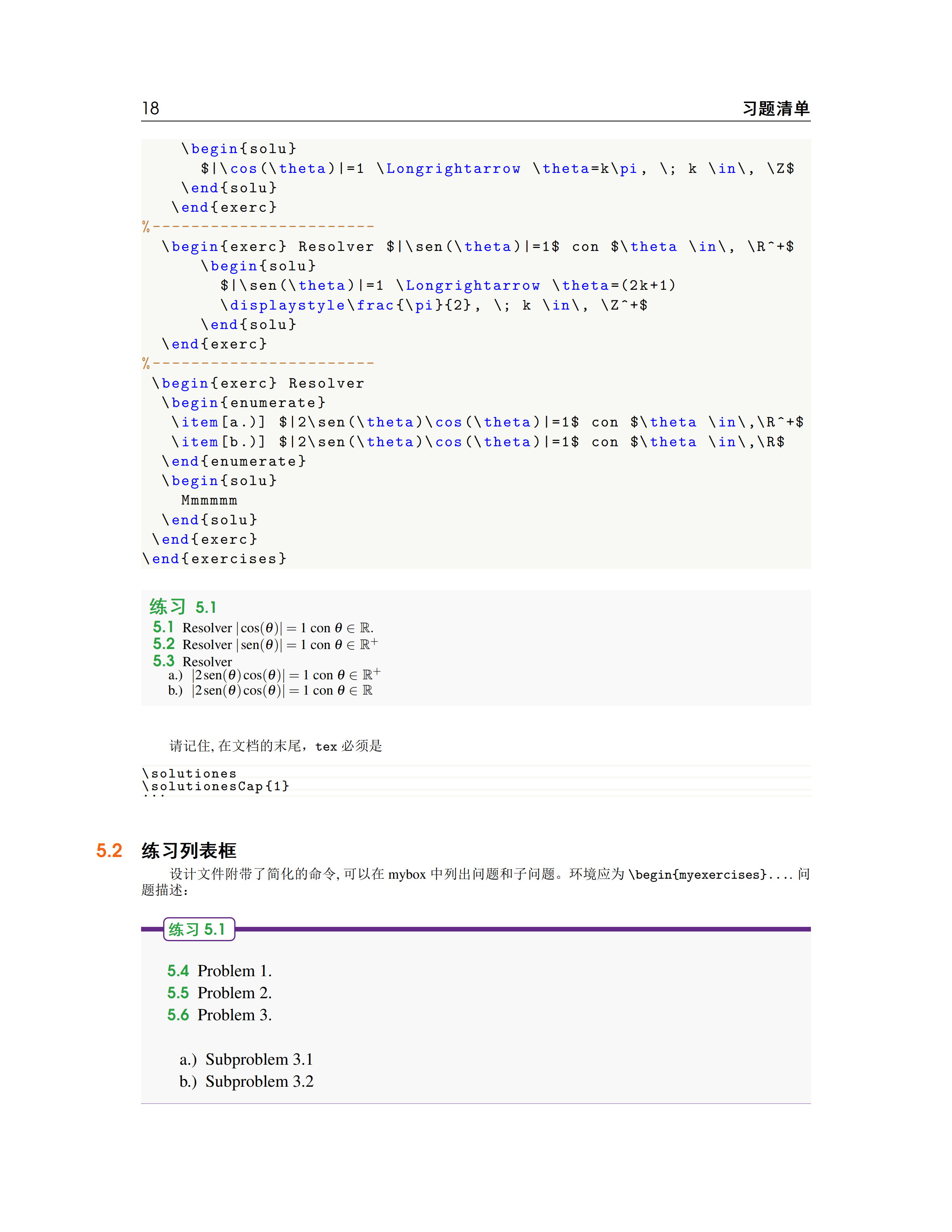The height and width of the screenshot is (1232, 952).
Task: Click Mmmmmm solution text
Action: (x=209, y=500)
